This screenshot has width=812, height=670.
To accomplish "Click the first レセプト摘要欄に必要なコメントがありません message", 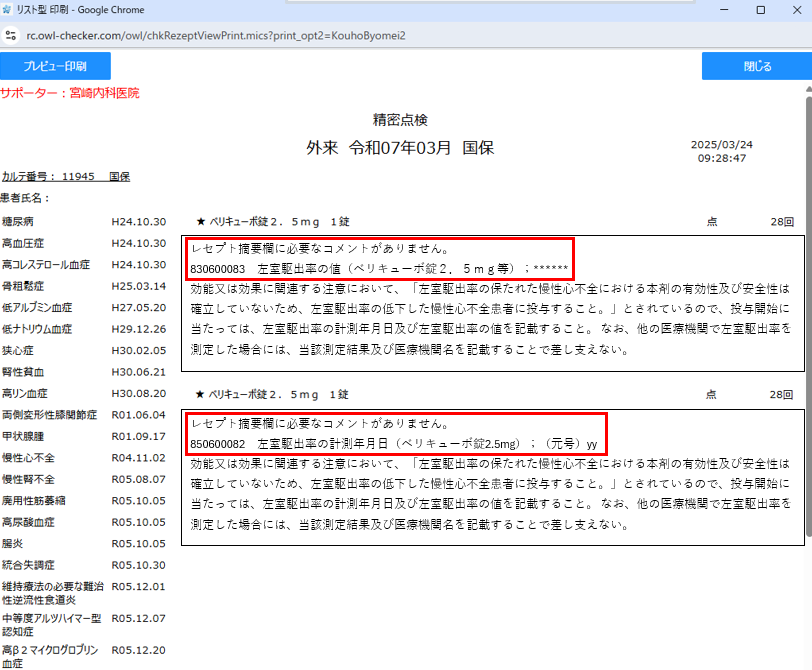I will coord(320,249).
